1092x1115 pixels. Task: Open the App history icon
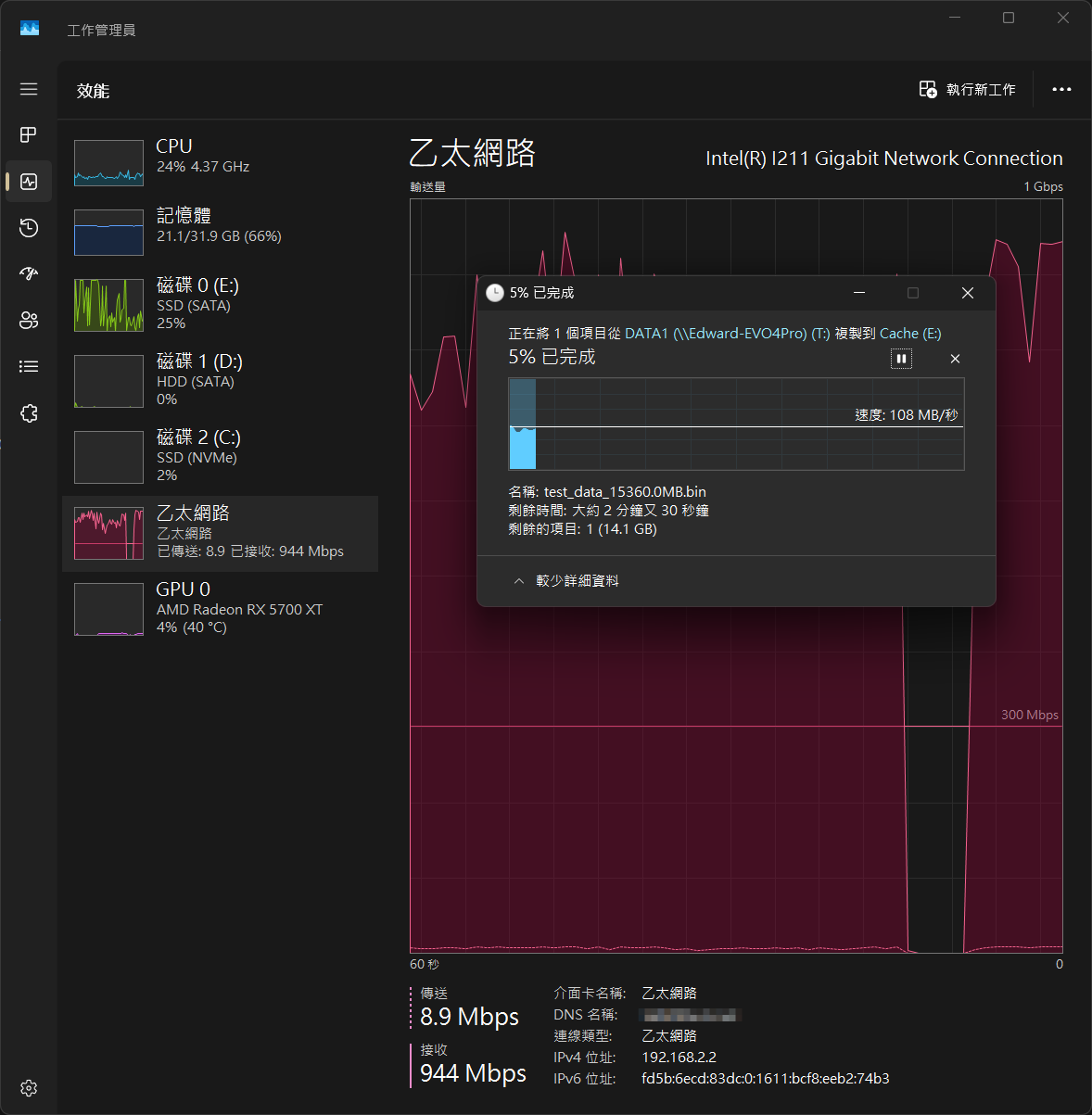pyautogui.click(x=29, y=228)
